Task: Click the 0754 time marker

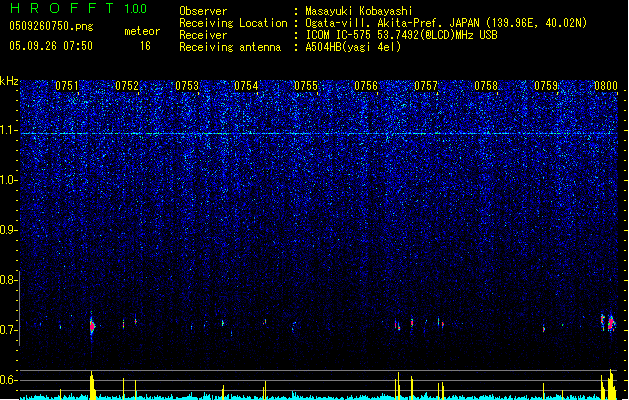Action: [246, 86]
